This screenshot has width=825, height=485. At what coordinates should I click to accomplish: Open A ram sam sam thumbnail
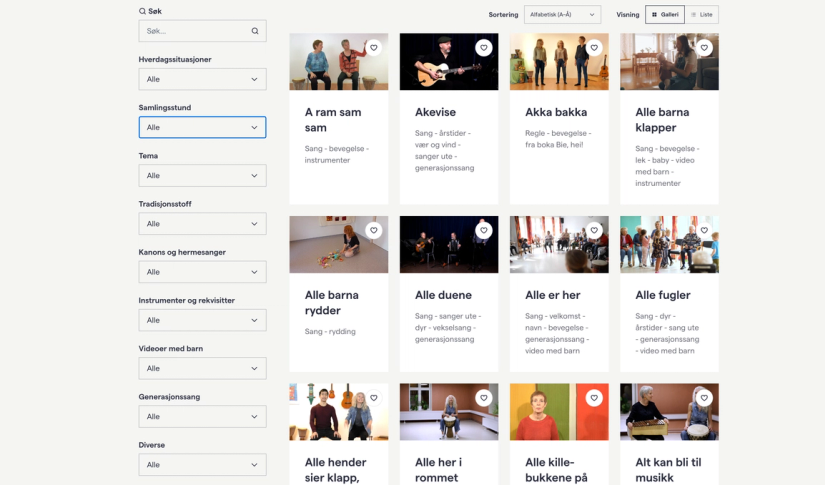339,62
